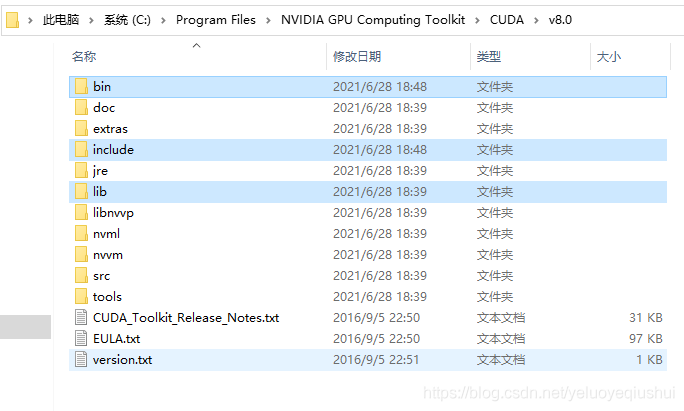Click the extras folder icon
The width and height of the screenshot is (684, 411).
pos(81,128)
